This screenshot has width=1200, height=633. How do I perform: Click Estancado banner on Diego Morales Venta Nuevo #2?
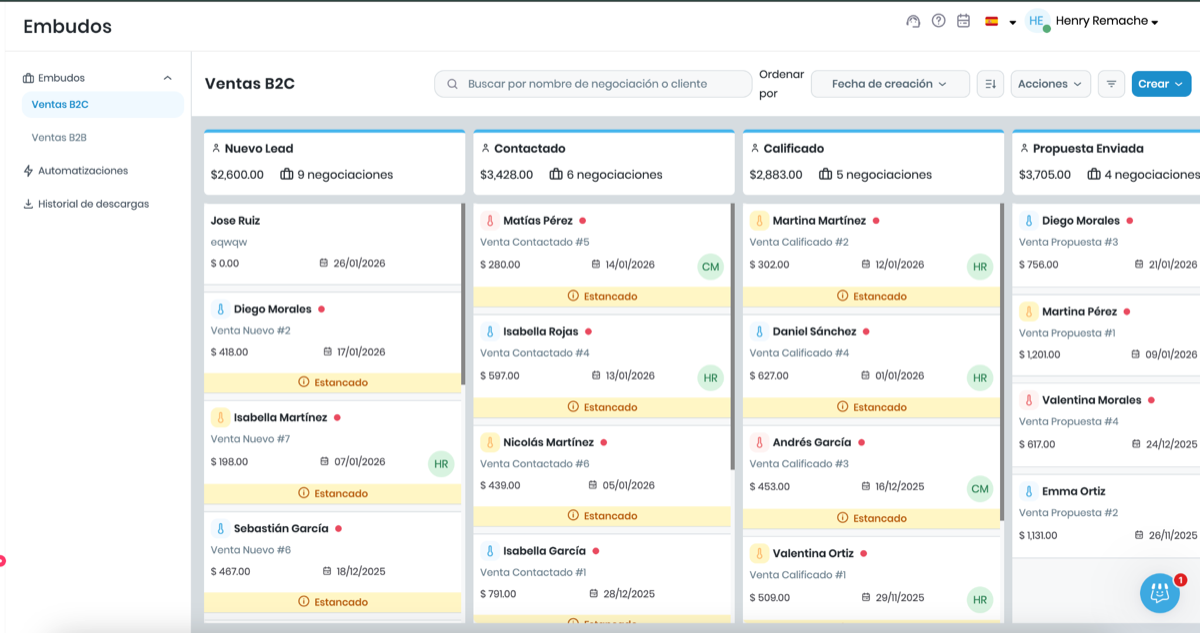click(332, 382)
